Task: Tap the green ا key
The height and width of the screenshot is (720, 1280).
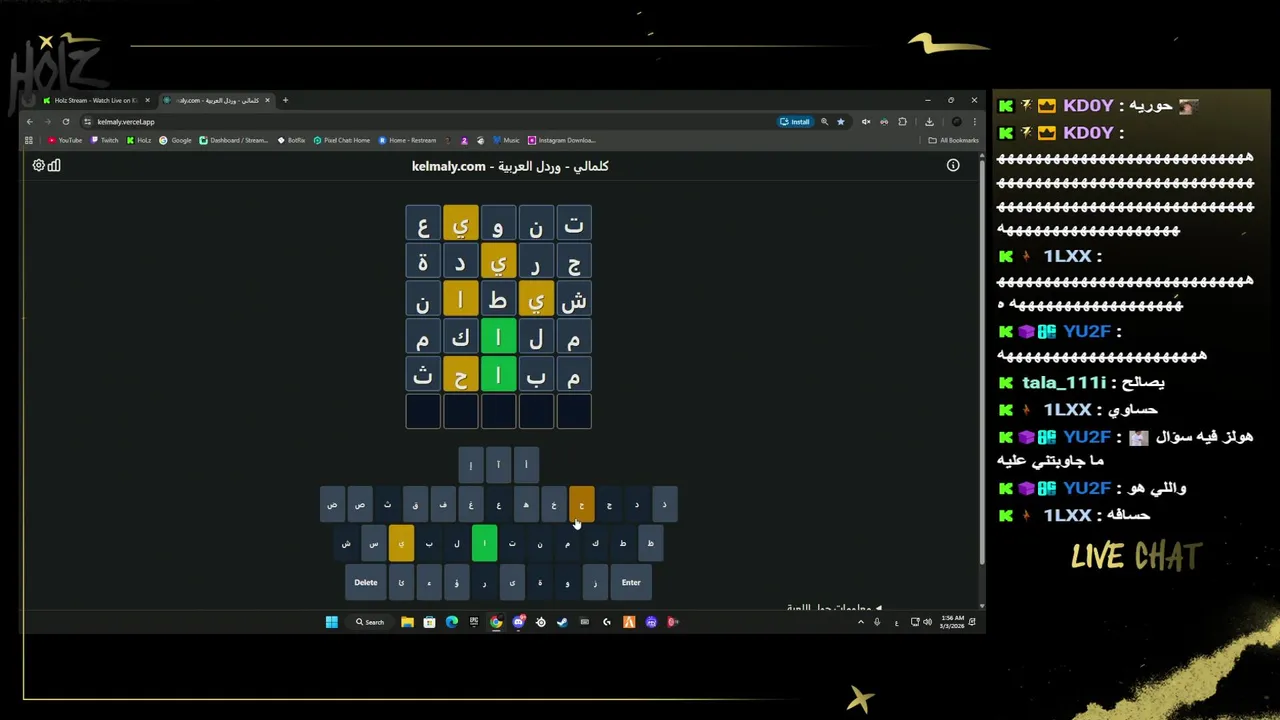Action: [x=484, y=543]
